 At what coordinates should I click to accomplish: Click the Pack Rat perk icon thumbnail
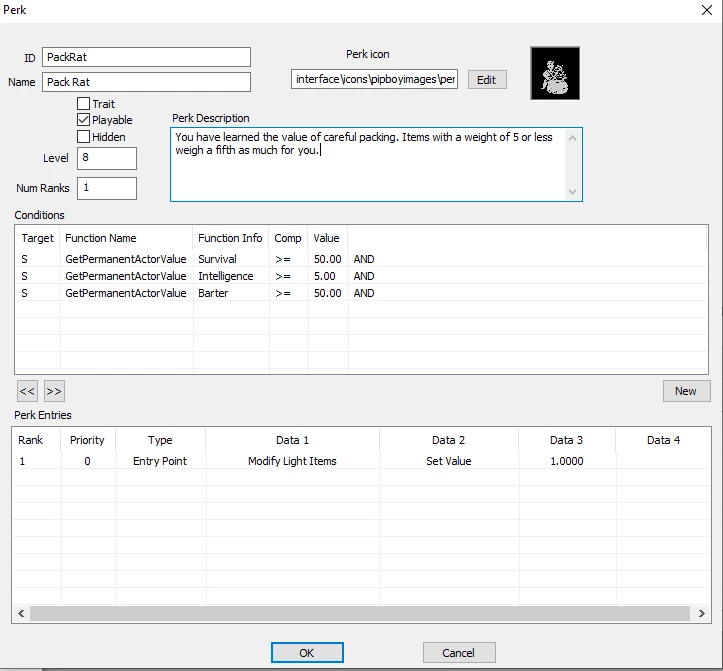click(555, 73)
